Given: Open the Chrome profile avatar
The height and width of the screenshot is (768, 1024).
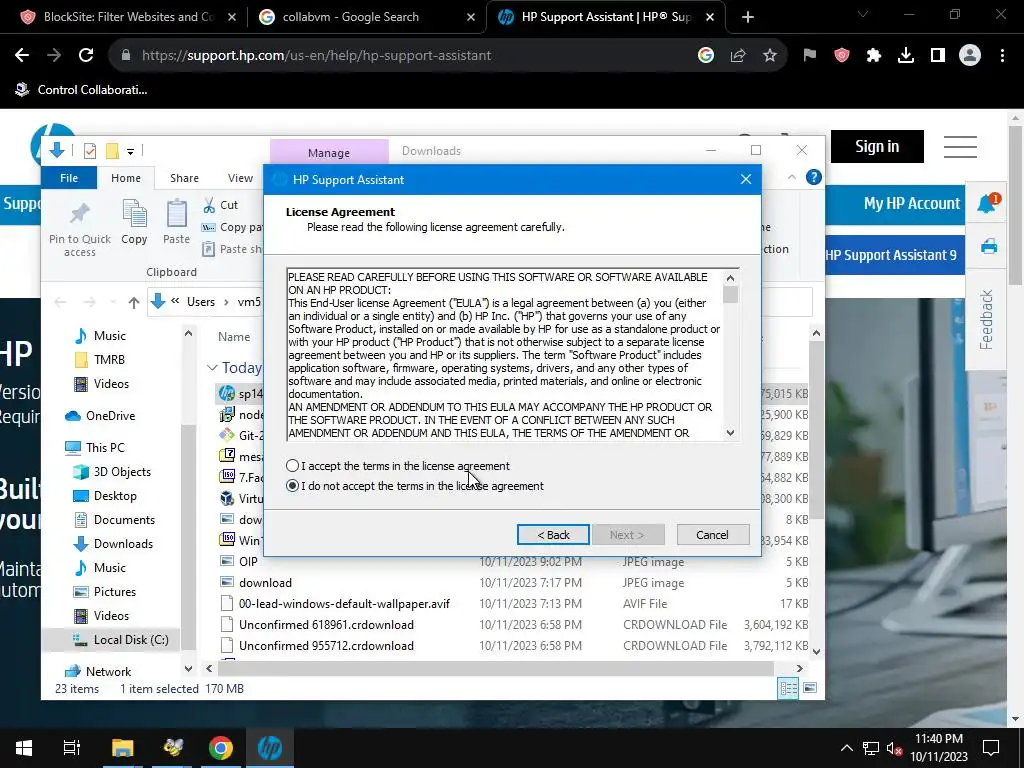Looking at the screenshot, I should (x=970, y=56).
